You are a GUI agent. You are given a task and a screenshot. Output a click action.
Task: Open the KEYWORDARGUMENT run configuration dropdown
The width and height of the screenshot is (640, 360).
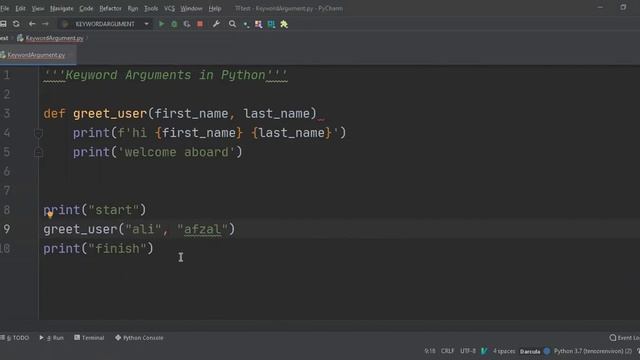click(105, 24)
